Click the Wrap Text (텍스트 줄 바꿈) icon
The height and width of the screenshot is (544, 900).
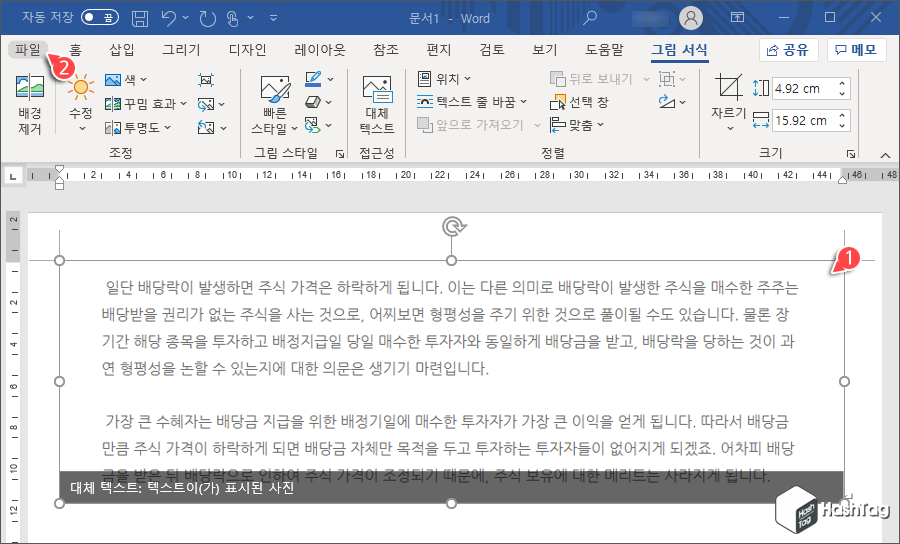pos(424,102)
